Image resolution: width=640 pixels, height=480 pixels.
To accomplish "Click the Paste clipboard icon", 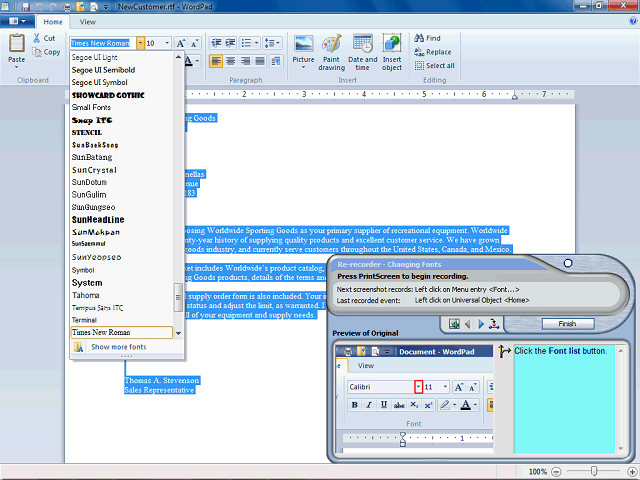I will click(x=17, y=42).
